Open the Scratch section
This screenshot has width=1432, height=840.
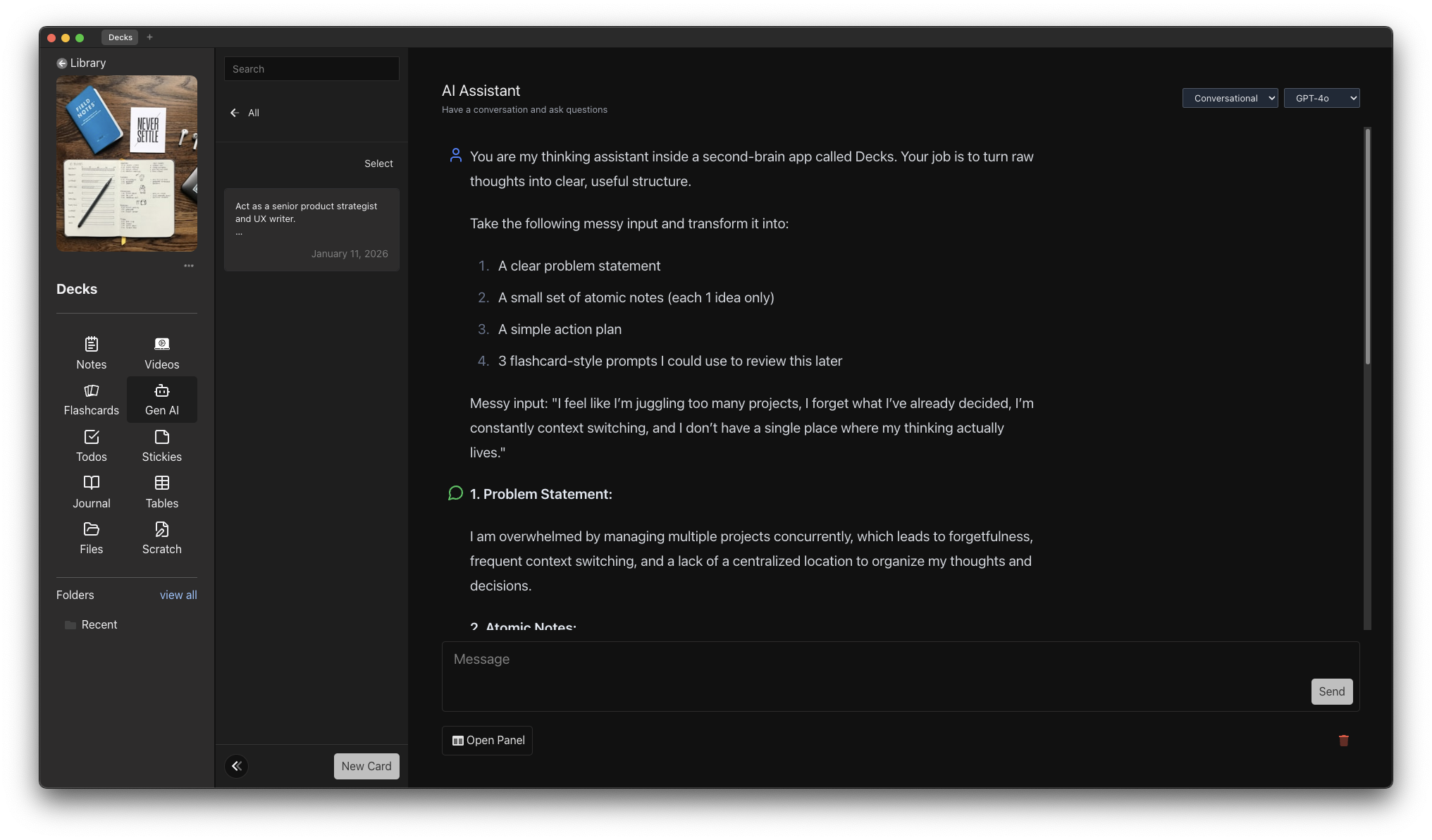[161, 538]
